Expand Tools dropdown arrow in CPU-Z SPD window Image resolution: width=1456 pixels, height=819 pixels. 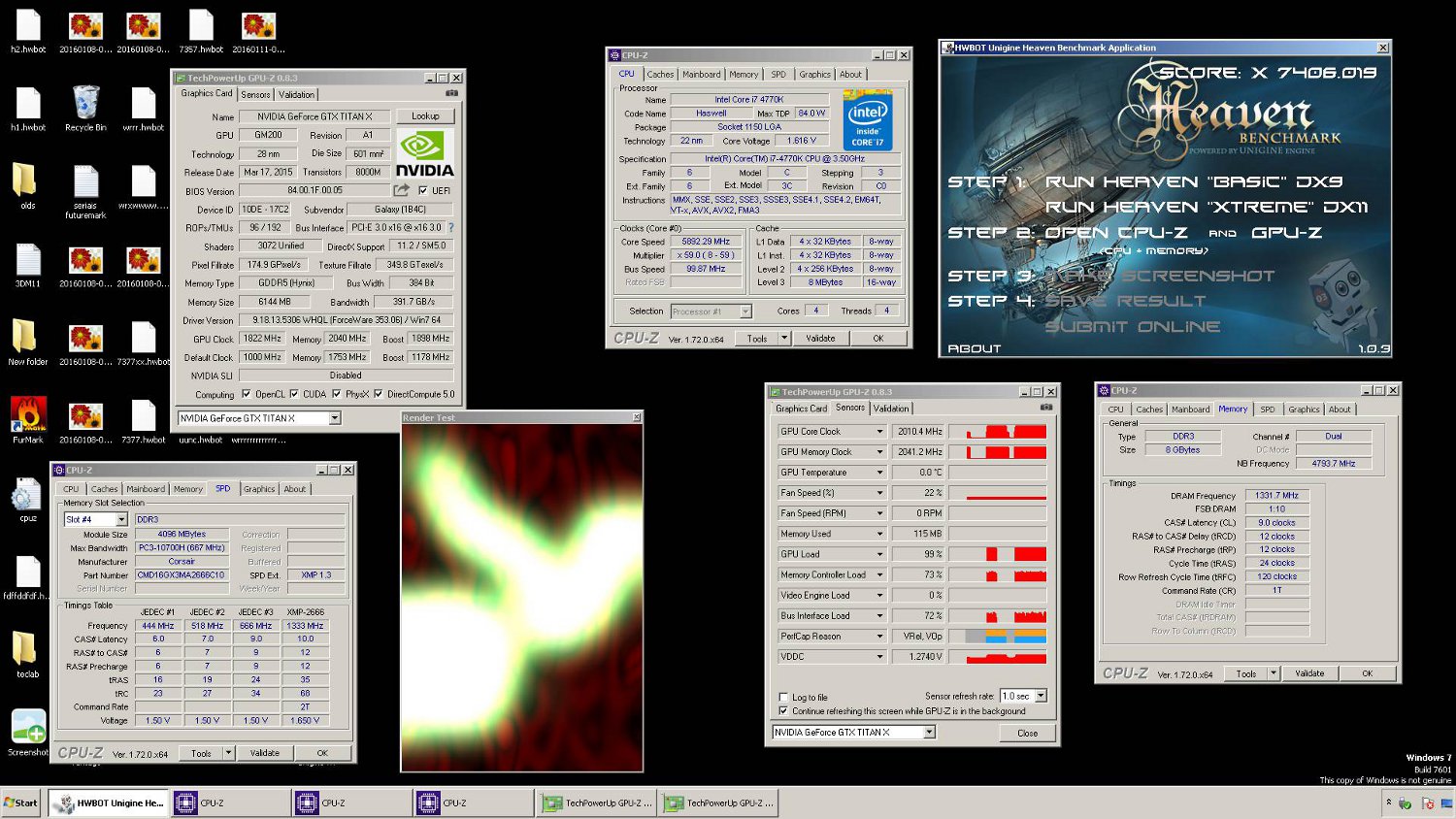[228, 752]
